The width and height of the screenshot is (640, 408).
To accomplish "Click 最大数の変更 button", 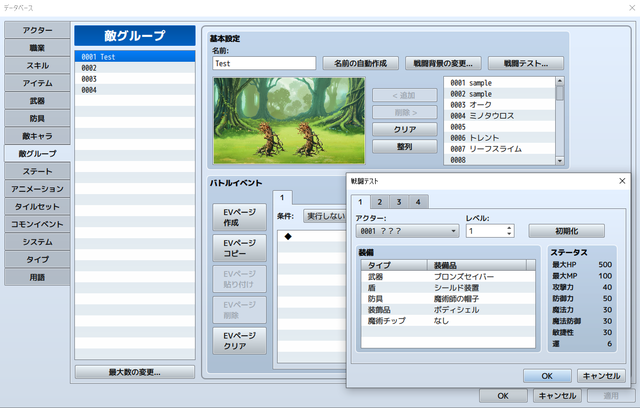I will pyautogui.click(x=135, y=372).
